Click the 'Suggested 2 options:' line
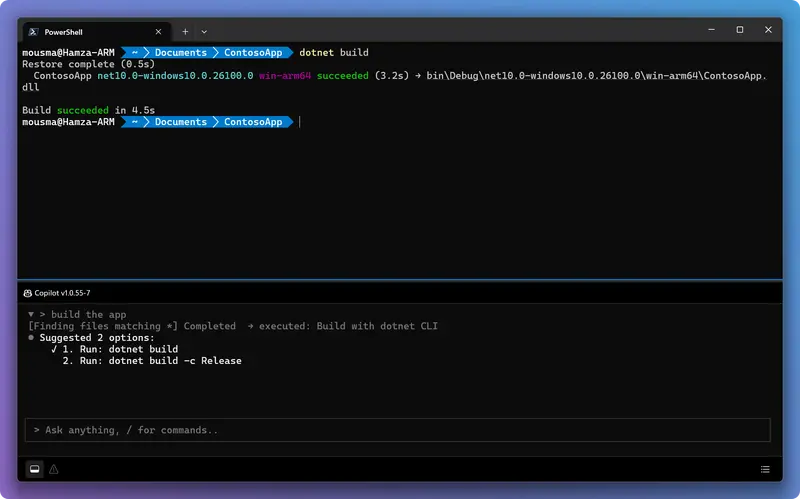 (97, 338)
